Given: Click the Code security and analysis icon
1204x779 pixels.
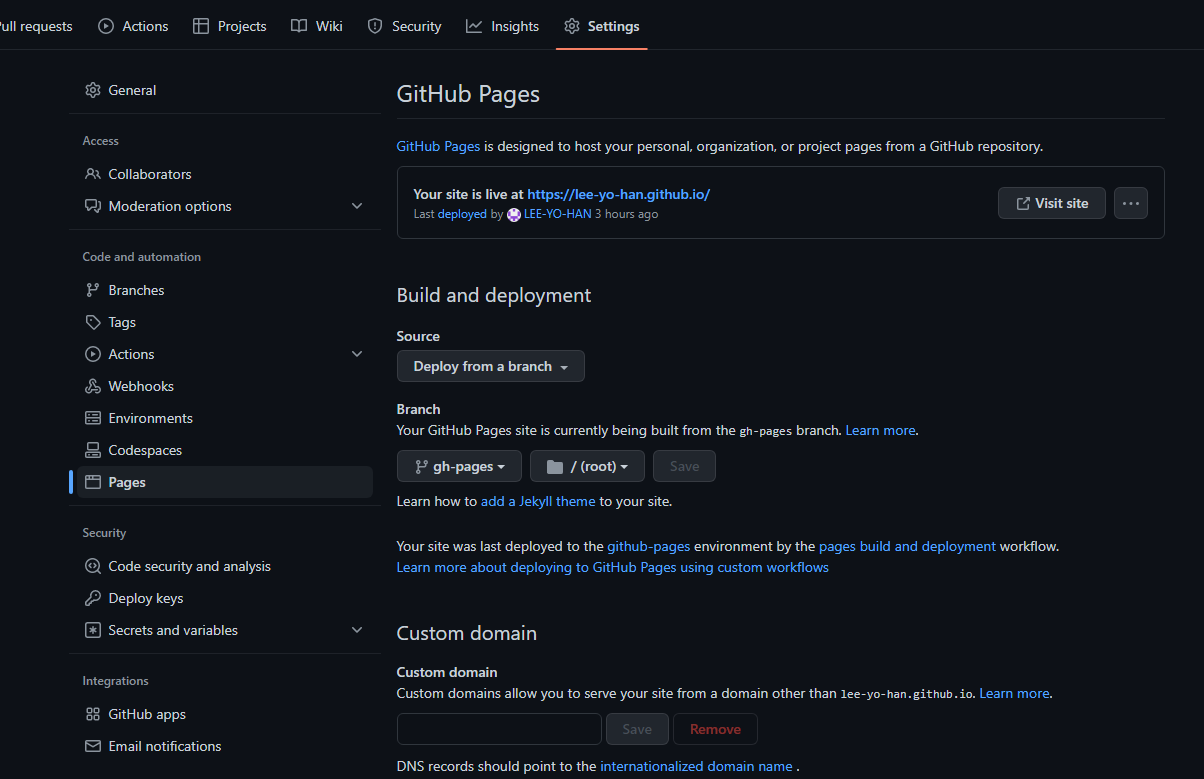Looking at the screenshot, I should (93, 566).
